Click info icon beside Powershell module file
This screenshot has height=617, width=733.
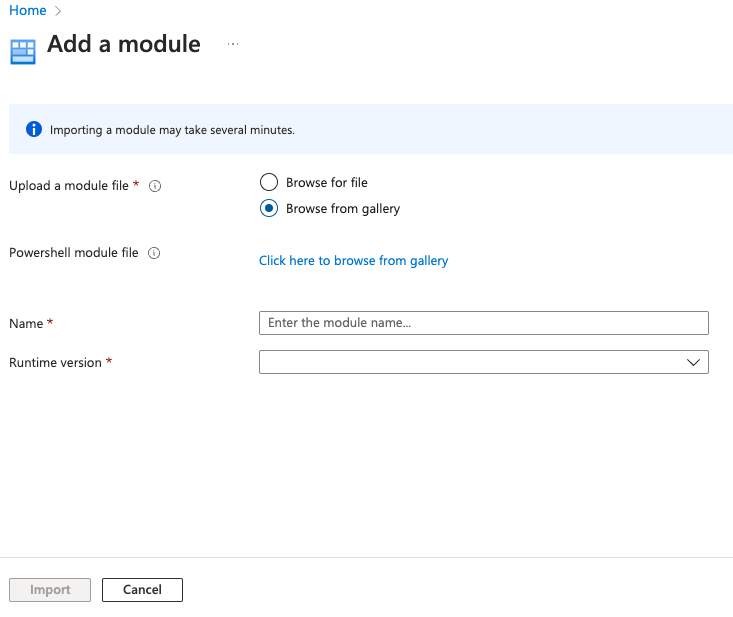click(154, 254)
